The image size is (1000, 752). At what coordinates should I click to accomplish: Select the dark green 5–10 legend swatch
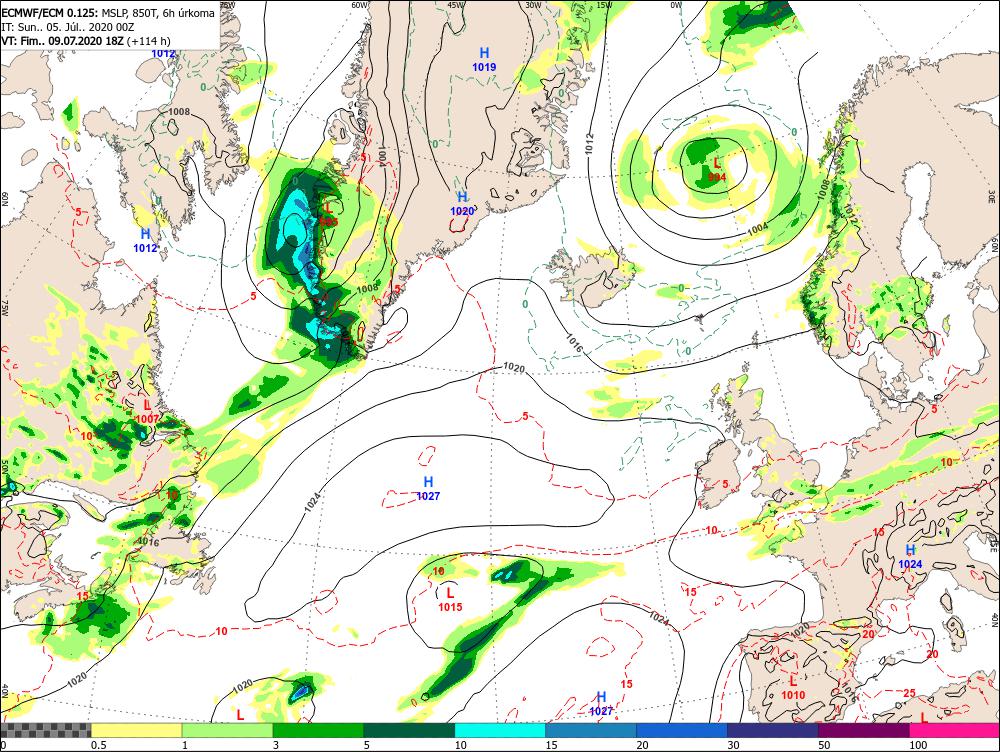click(x=409, y=730)
